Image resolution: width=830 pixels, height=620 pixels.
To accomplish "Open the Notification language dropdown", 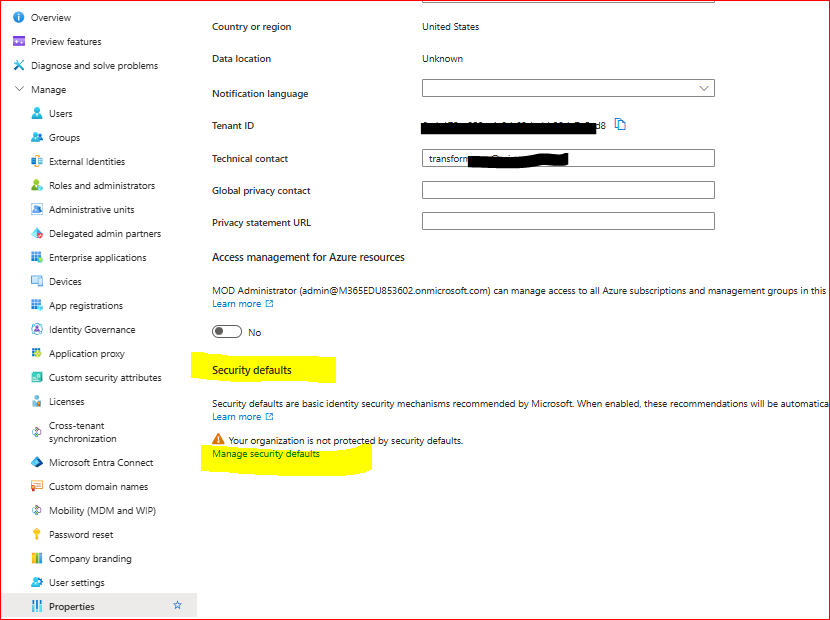I will tap(568, 88).
